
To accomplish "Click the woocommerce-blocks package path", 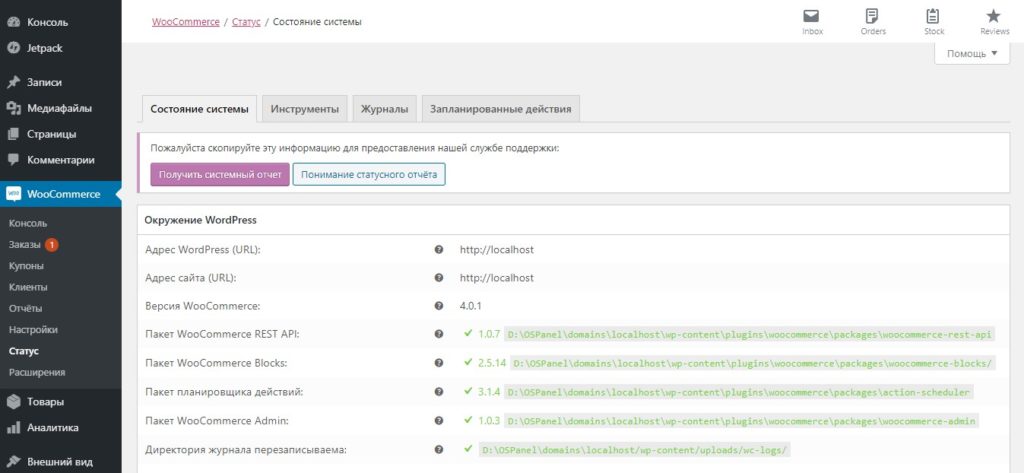I will [x=752, y=363].
